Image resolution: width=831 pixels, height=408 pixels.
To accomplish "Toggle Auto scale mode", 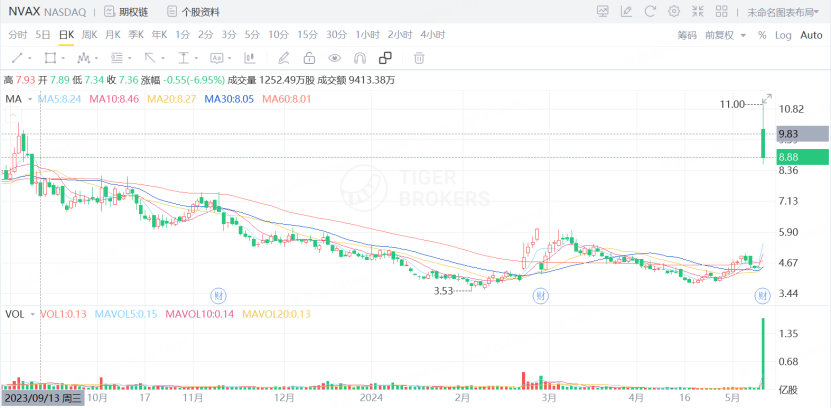I will (811, 35).
